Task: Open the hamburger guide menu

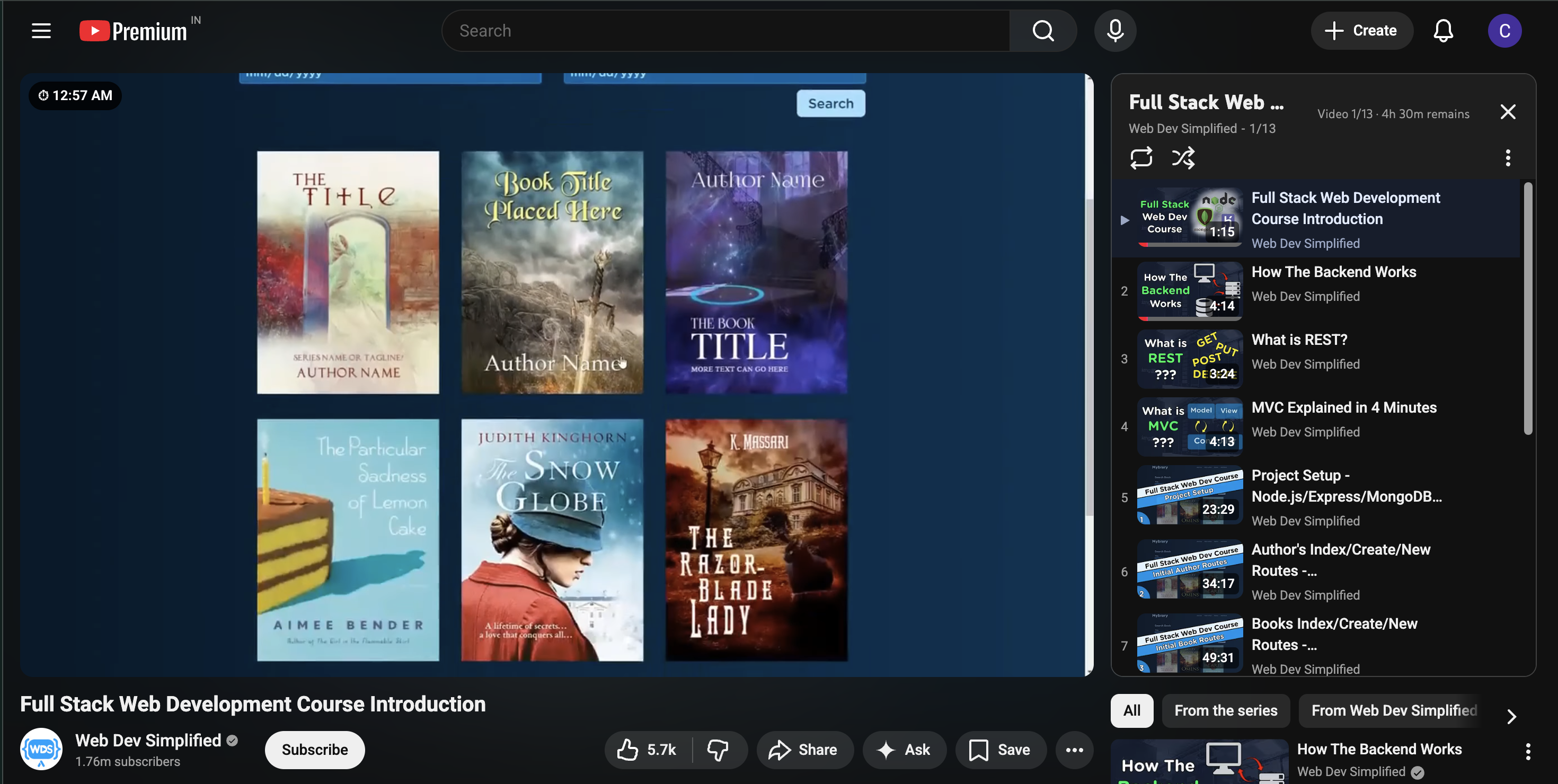Action: pyautogui.click(x=41, y=31)
